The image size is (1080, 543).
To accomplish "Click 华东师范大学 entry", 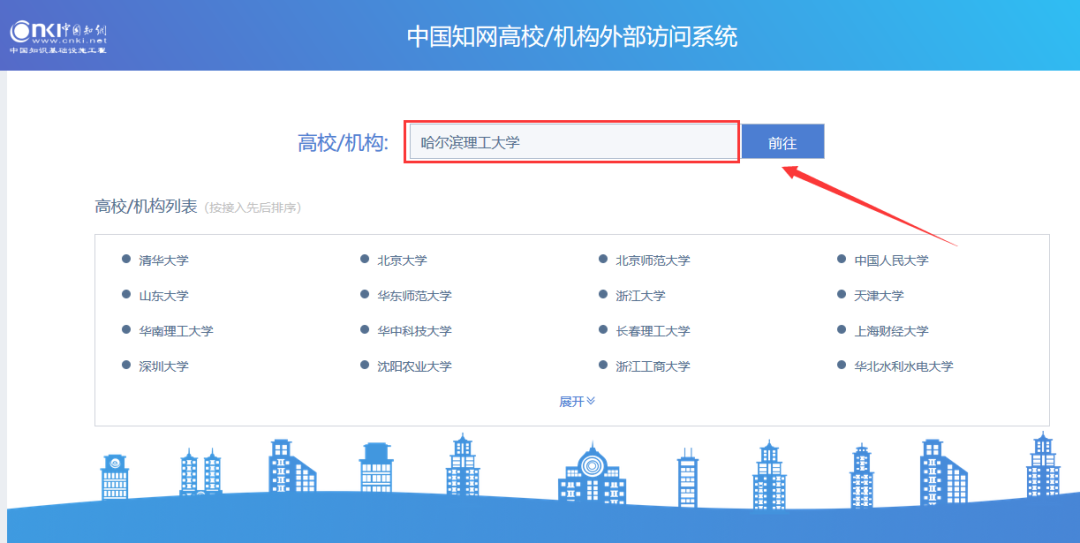I will (414, 296).
